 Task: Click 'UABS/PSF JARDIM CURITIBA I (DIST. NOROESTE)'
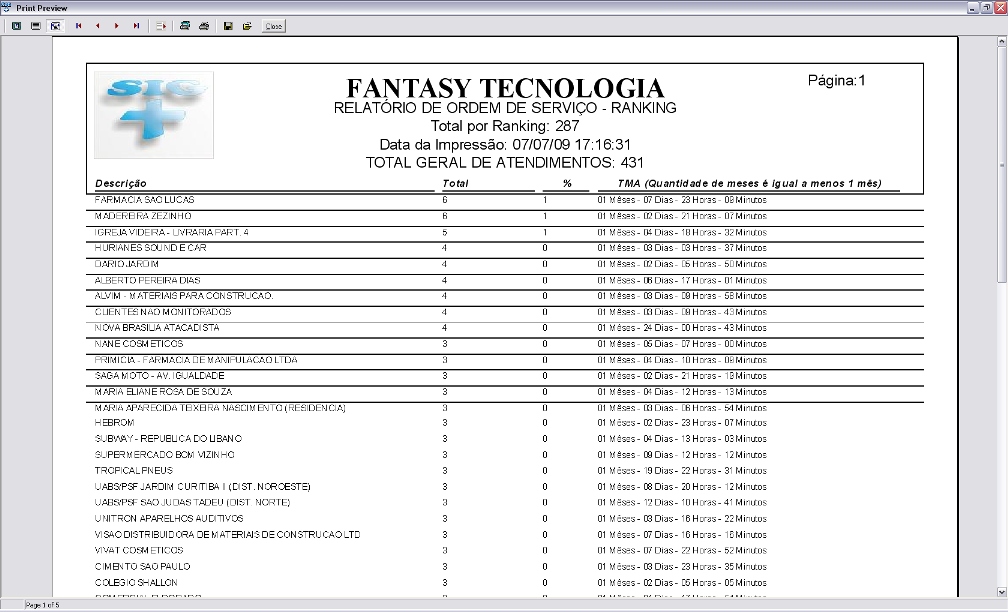click(x=202, y=487)
